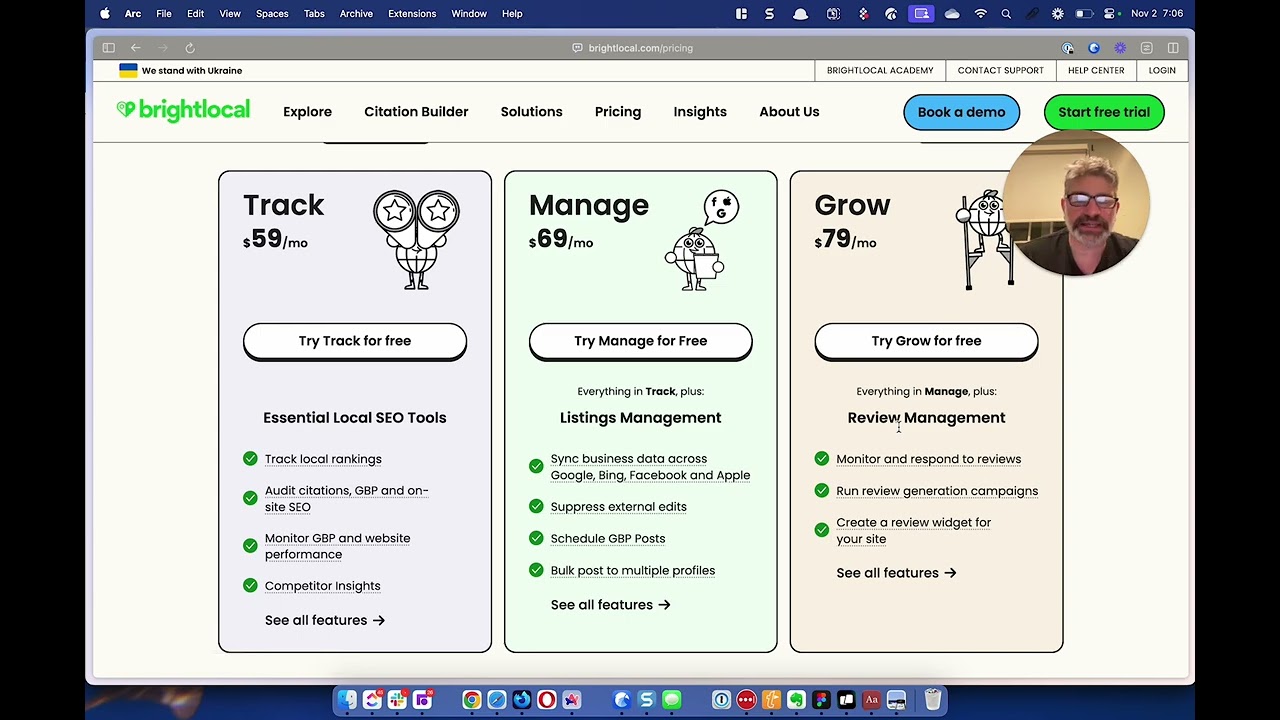Open the Insights navigation menu
Image resolution: width=1280 pixels, height=720 pixels.
pos(700,111)
